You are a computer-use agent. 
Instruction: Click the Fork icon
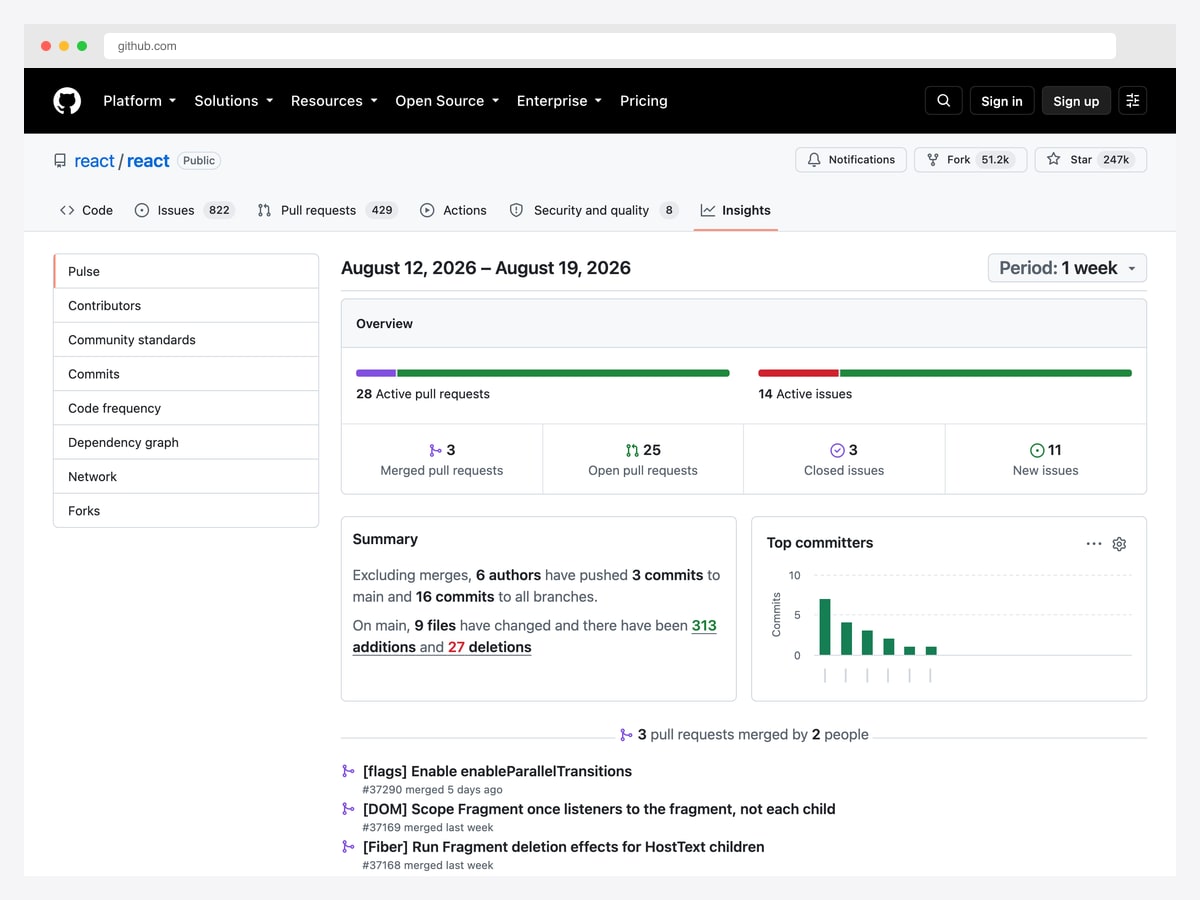click(933, 160)
